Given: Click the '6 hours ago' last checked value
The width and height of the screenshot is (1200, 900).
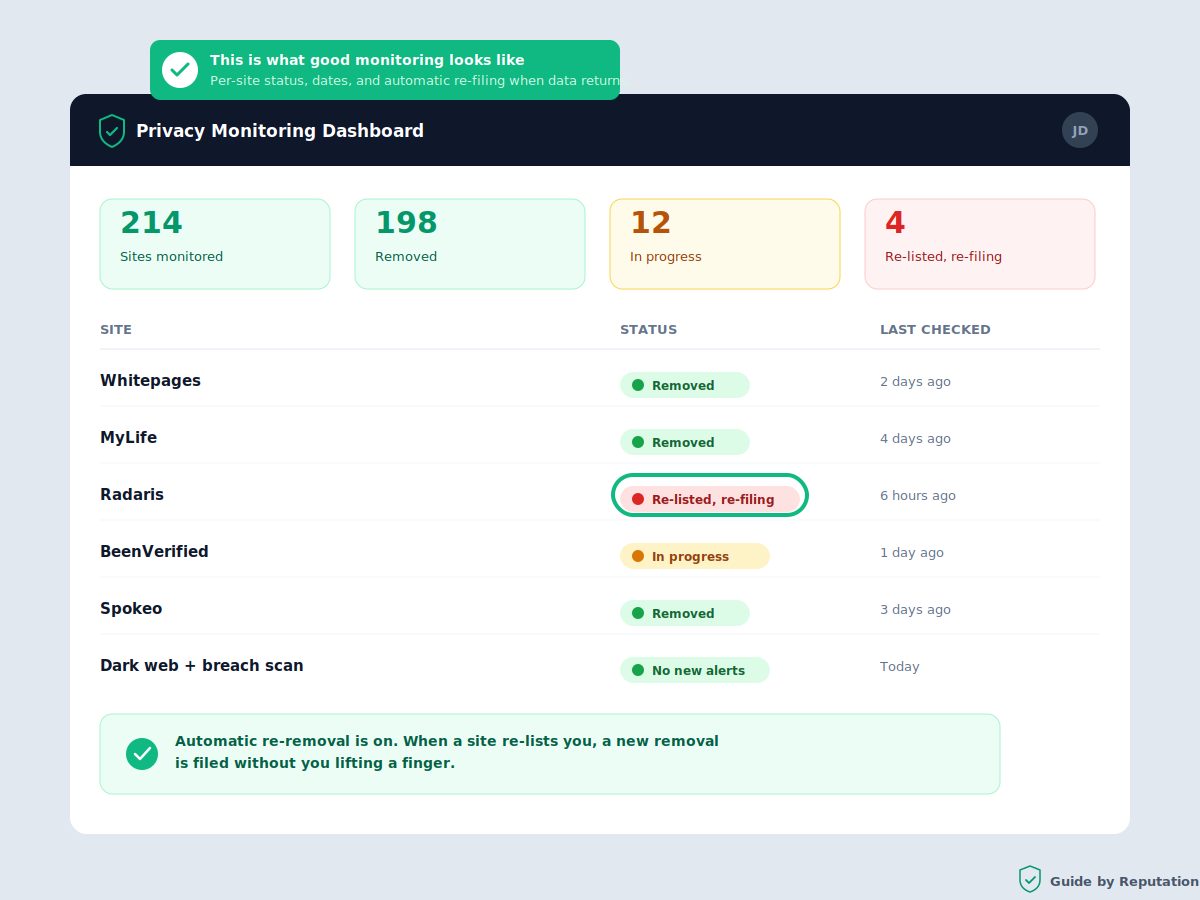Looking at the screenshot, I should click(918, 496).
